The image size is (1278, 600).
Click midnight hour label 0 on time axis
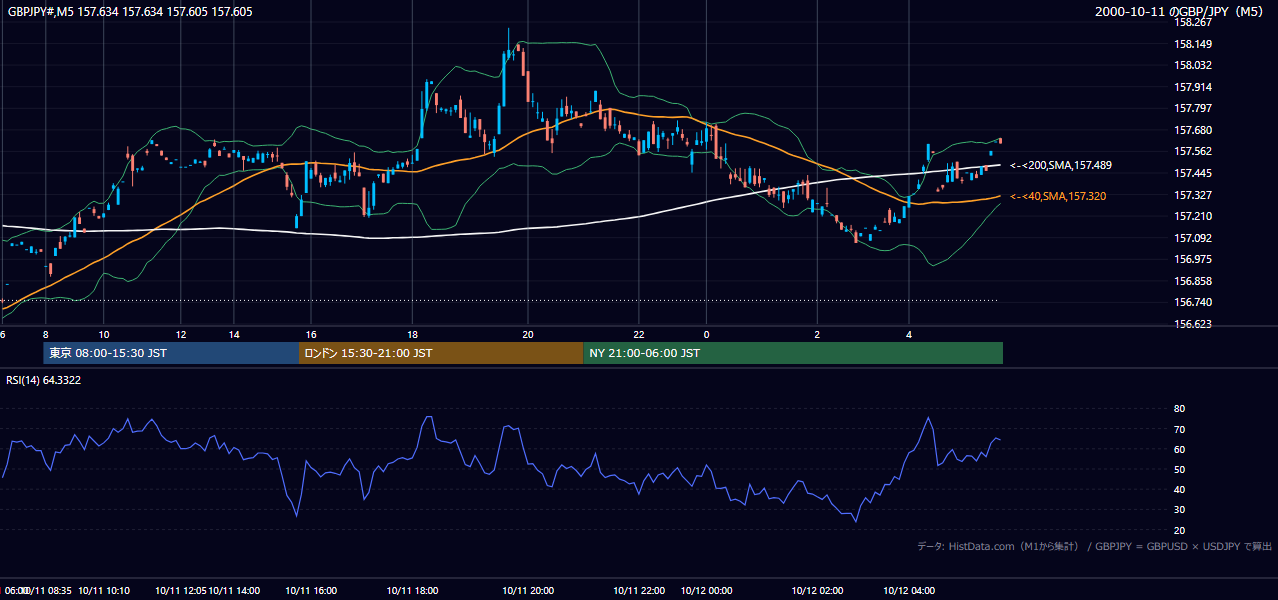coord(706,335)
